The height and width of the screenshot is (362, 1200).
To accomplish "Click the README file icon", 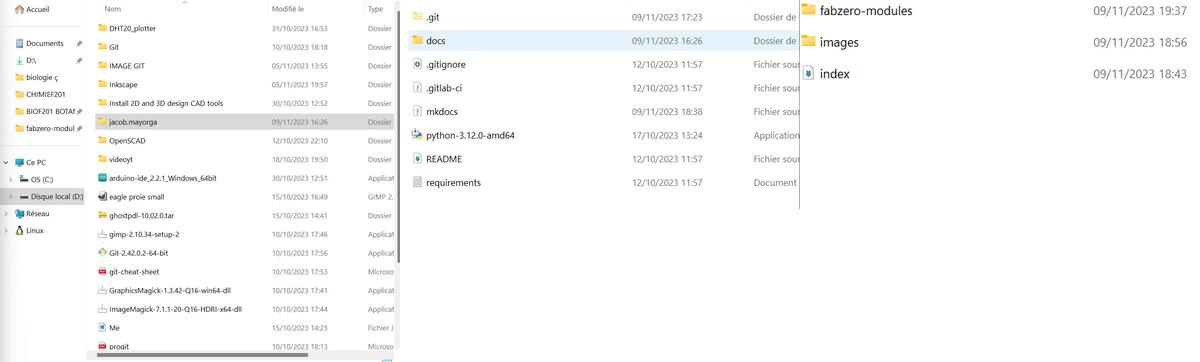I will click(418, 159).
